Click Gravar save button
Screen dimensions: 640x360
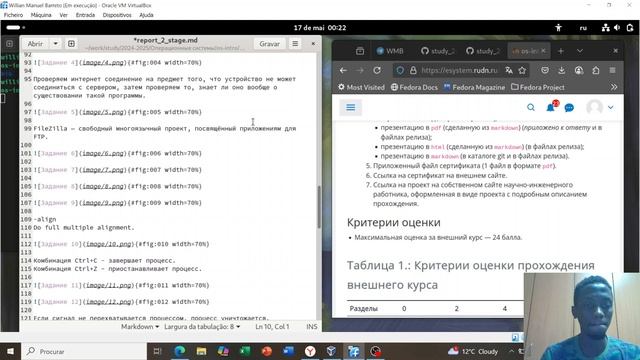click(269, 44)
